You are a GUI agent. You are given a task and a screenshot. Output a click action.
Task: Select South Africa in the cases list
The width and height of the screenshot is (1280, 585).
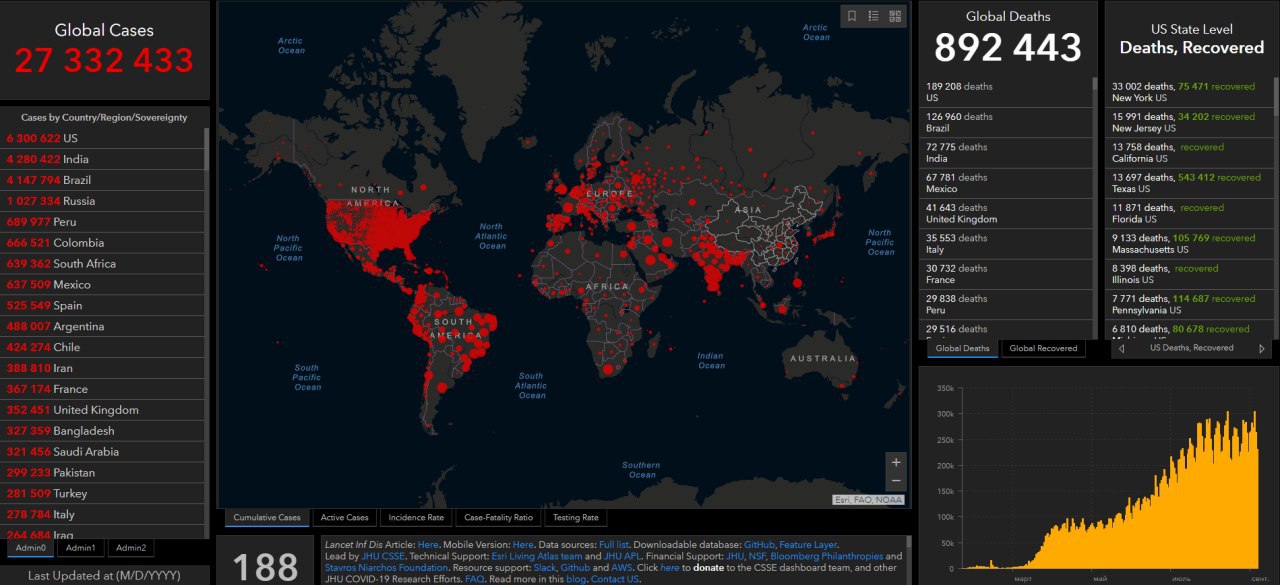[102, 264]
